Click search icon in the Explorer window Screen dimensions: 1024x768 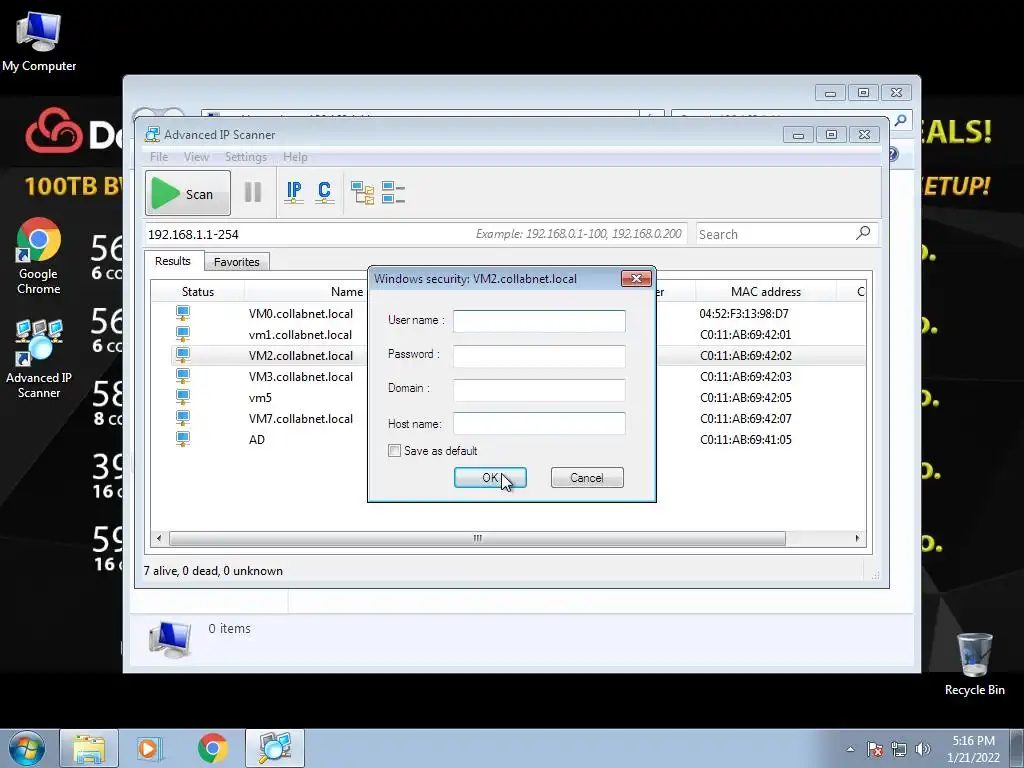coord(901,120)
